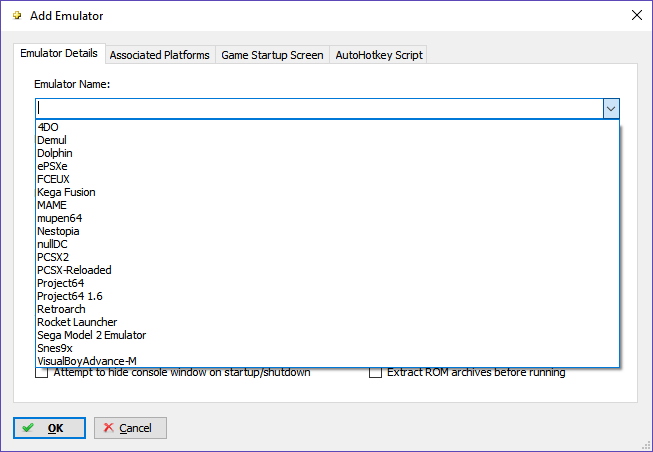Enable Attempt to hide console window checkbox

tap(42, 372)
